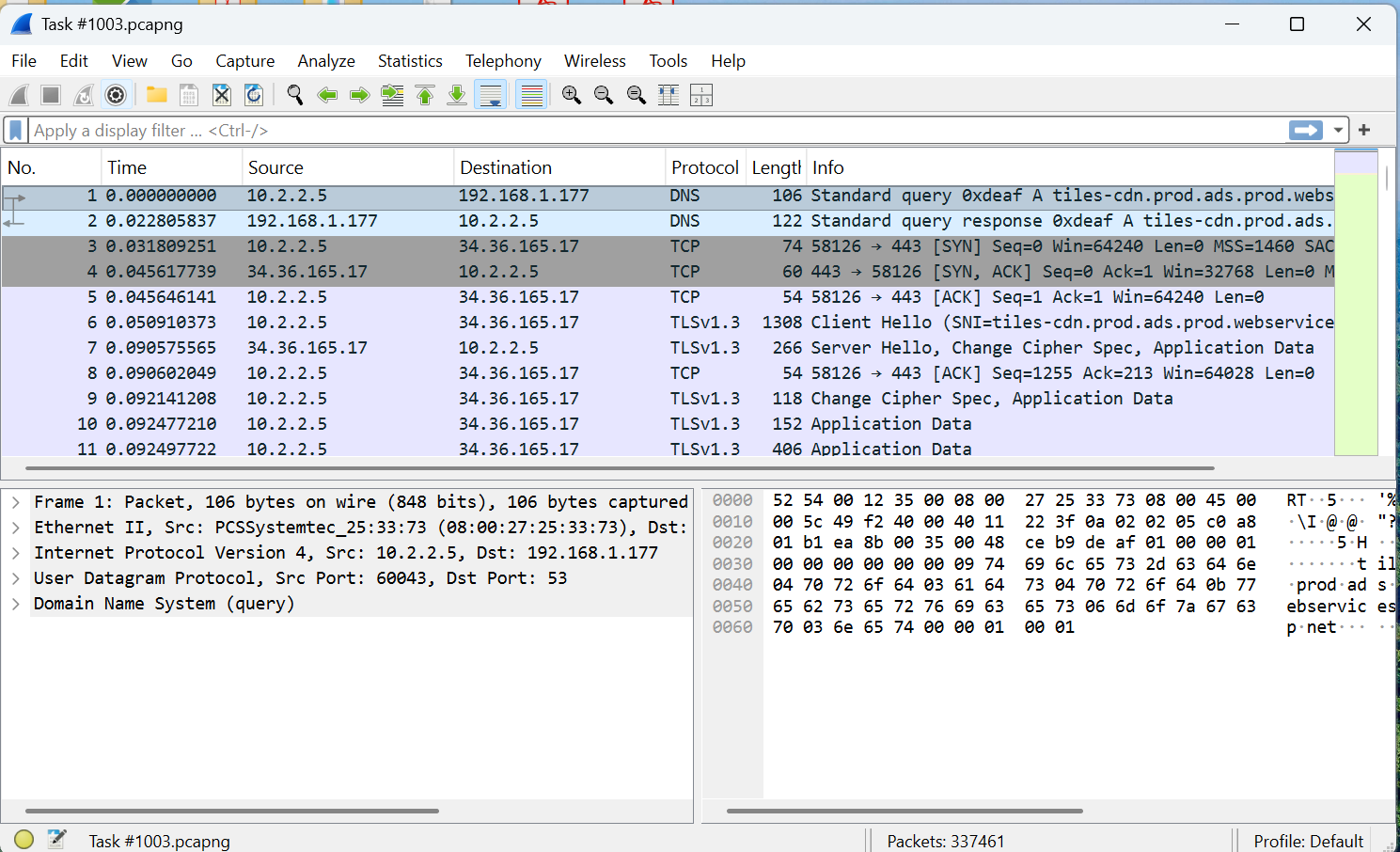Screen dimensions: 1400x852
Task: Open the find packet magnifier tool
Action: coord(295,94)
